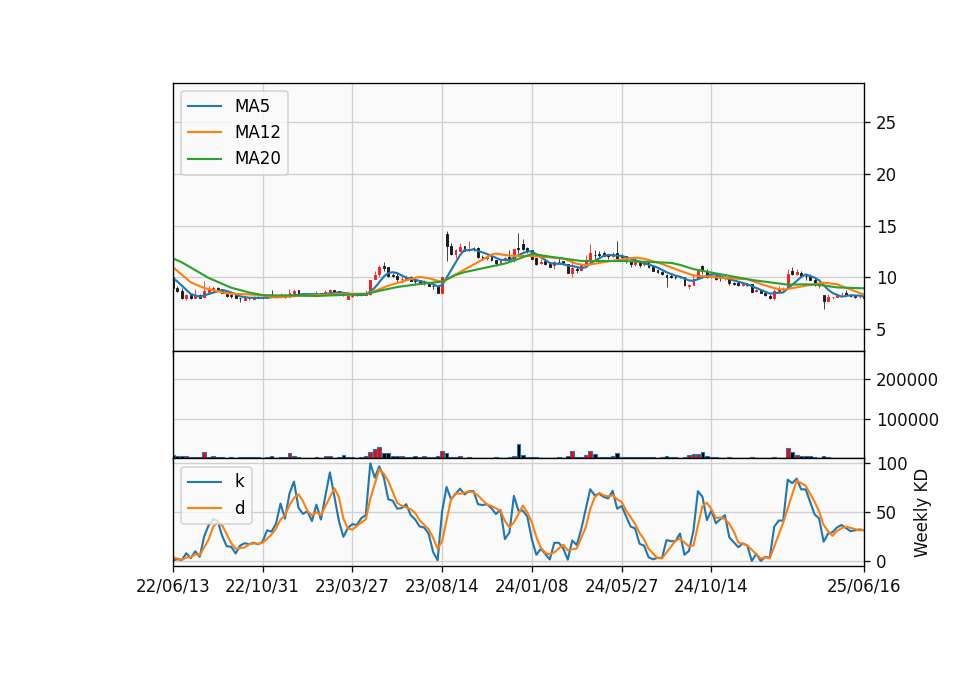This screenshot has width=960, height=690.
Task: Click the MA5 legend label
Action: coord(252,106)
